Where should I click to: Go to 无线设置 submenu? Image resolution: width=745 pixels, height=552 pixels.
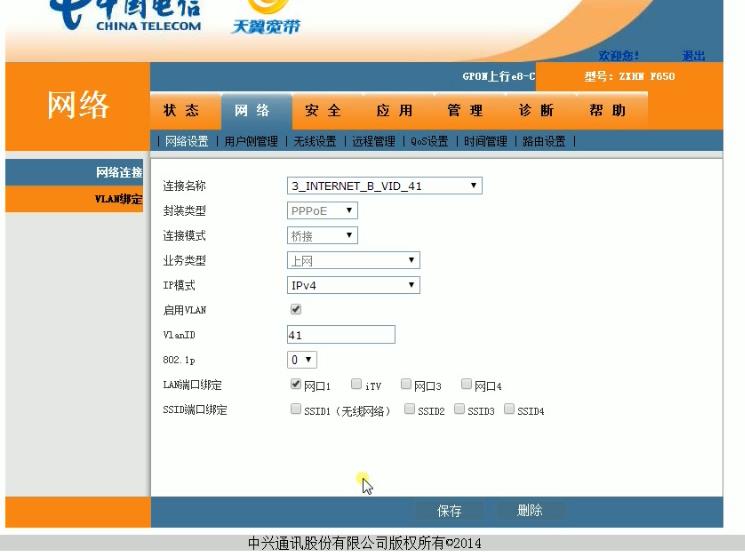pyautogui.click(x=314, y=142)
